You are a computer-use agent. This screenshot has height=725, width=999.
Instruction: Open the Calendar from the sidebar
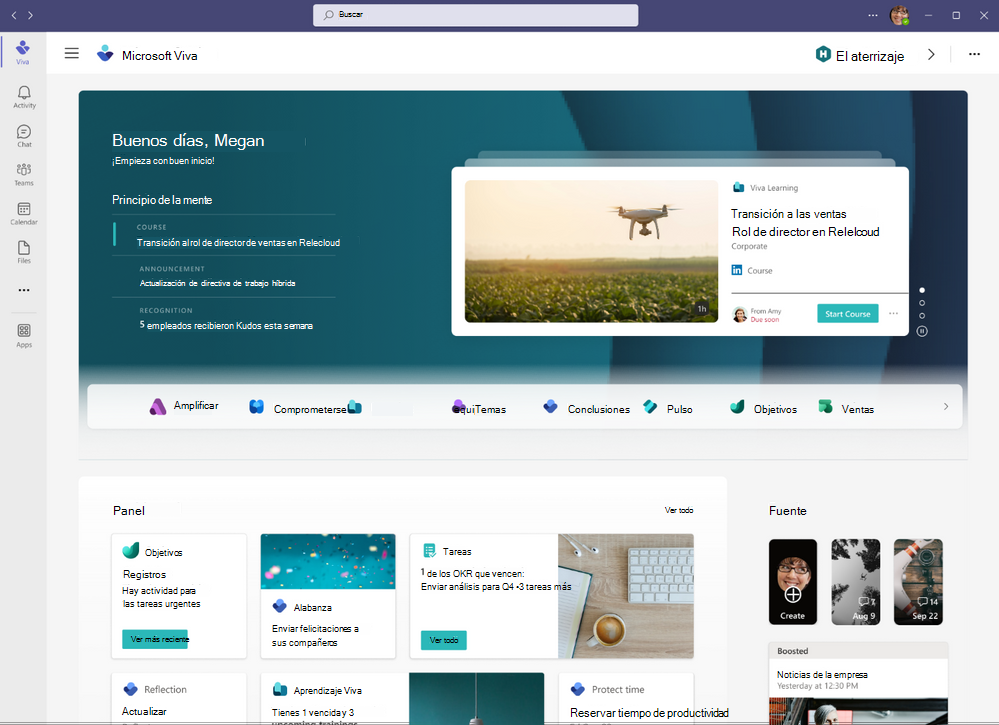(x=23, y=210)
